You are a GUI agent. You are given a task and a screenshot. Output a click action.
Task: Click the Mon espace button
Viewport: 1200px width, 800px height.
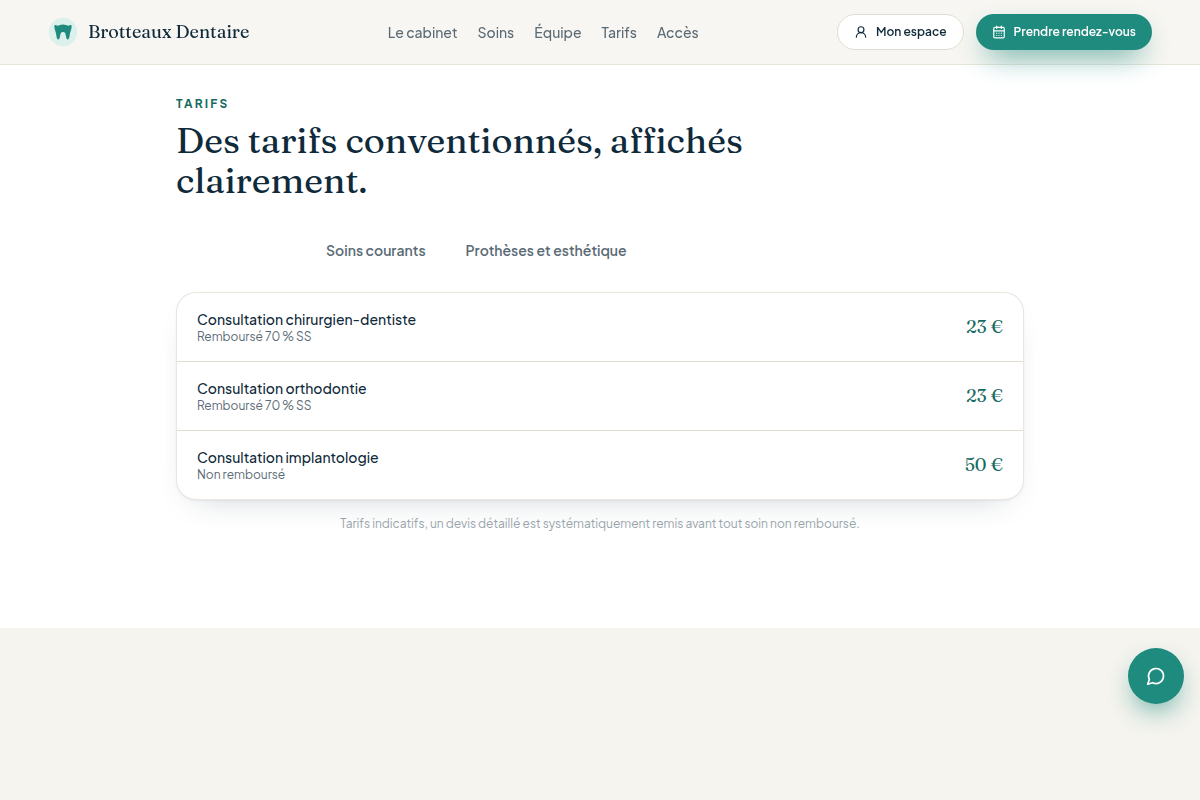coord(900,32)
